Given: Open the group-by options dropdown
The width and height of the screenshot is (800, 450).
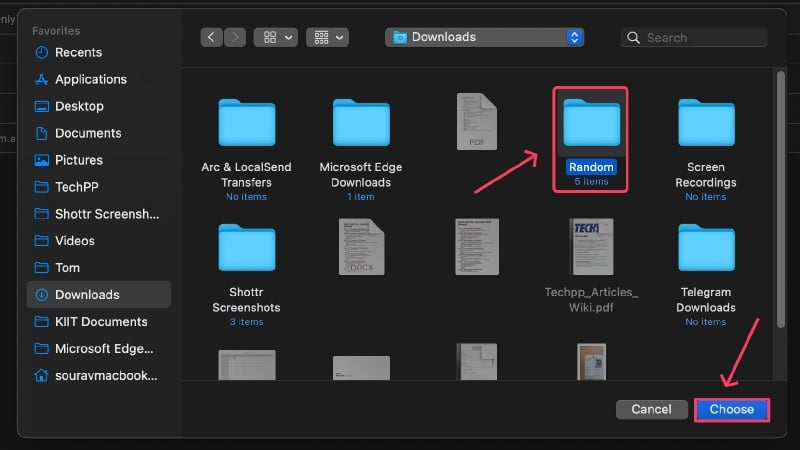Looking at the screenshot, I should coord(328,37).
